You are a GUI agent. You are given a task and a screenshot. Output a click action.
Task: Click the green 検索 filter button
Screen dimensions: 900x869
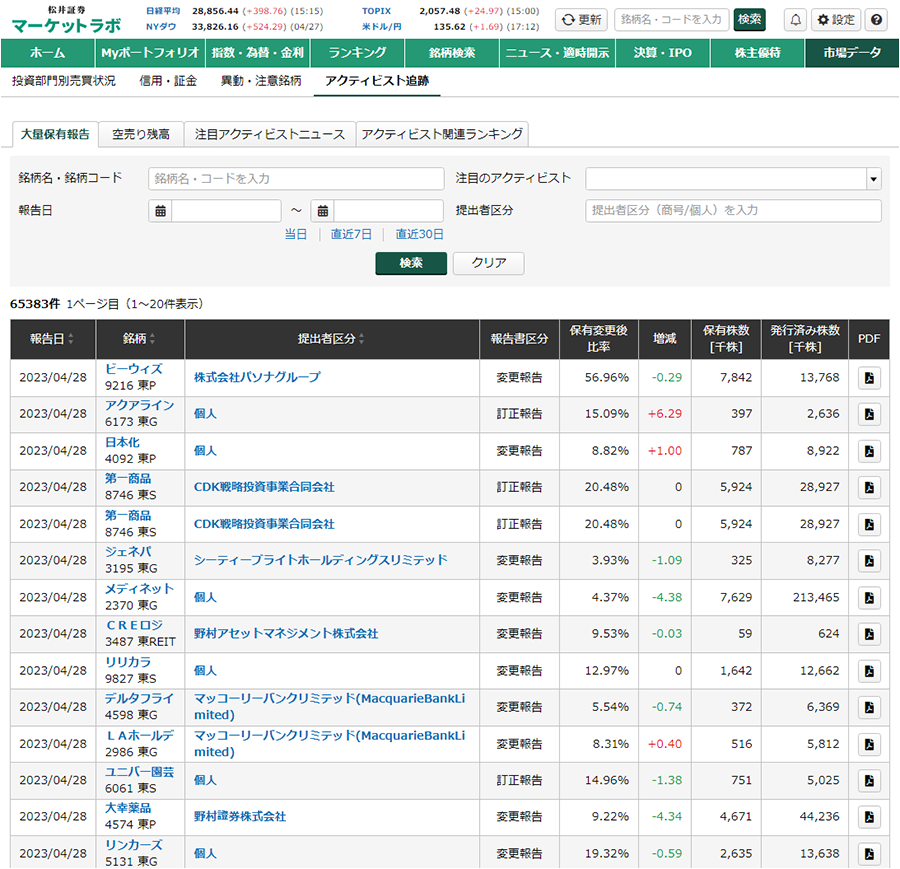[411, 263]
